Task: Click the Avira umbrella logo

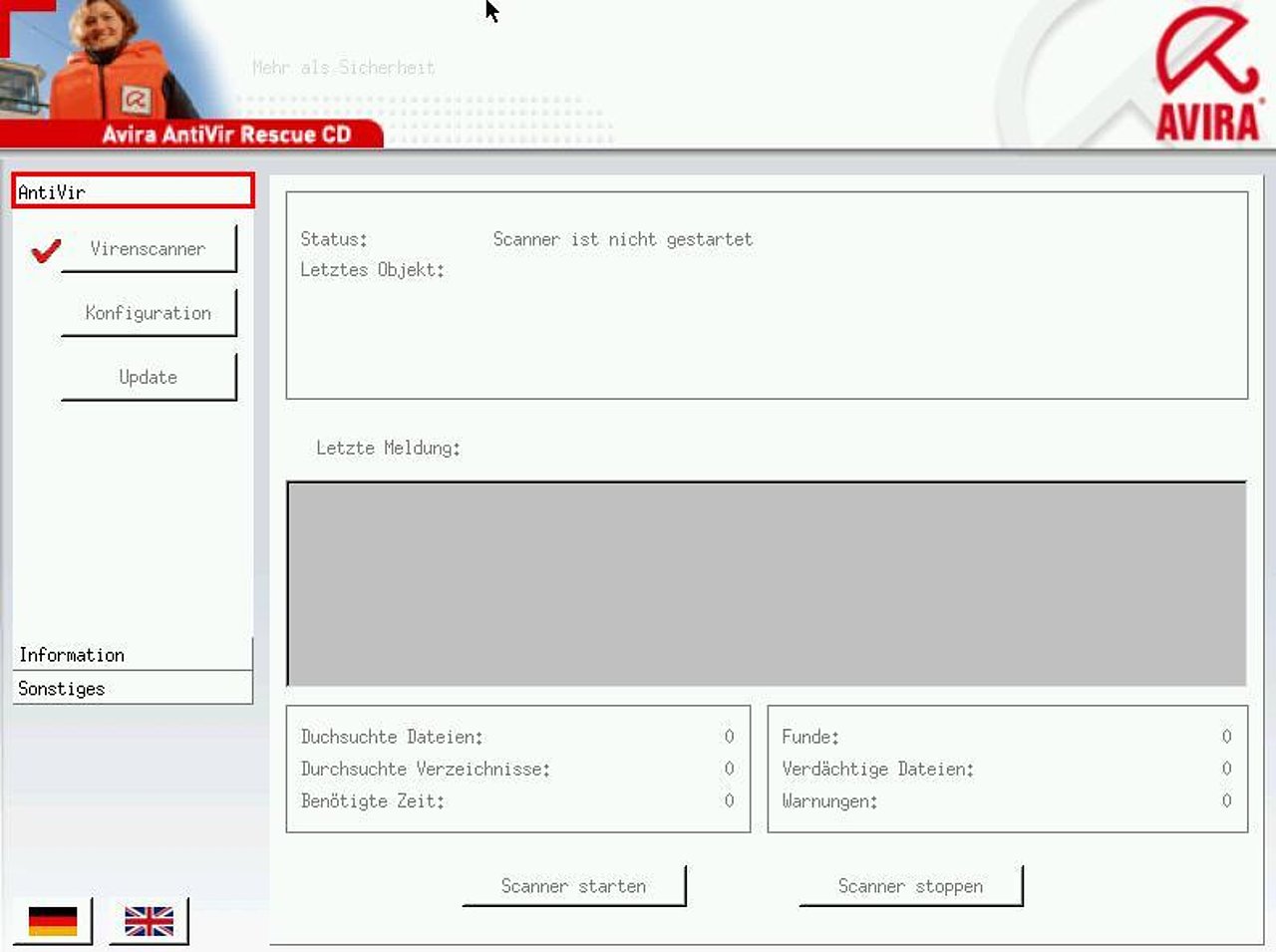Action: coord(1207,74)
